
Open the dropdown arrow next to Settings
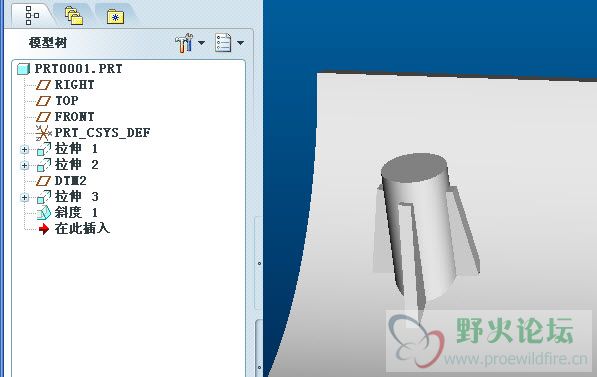(x=201, y=43)
